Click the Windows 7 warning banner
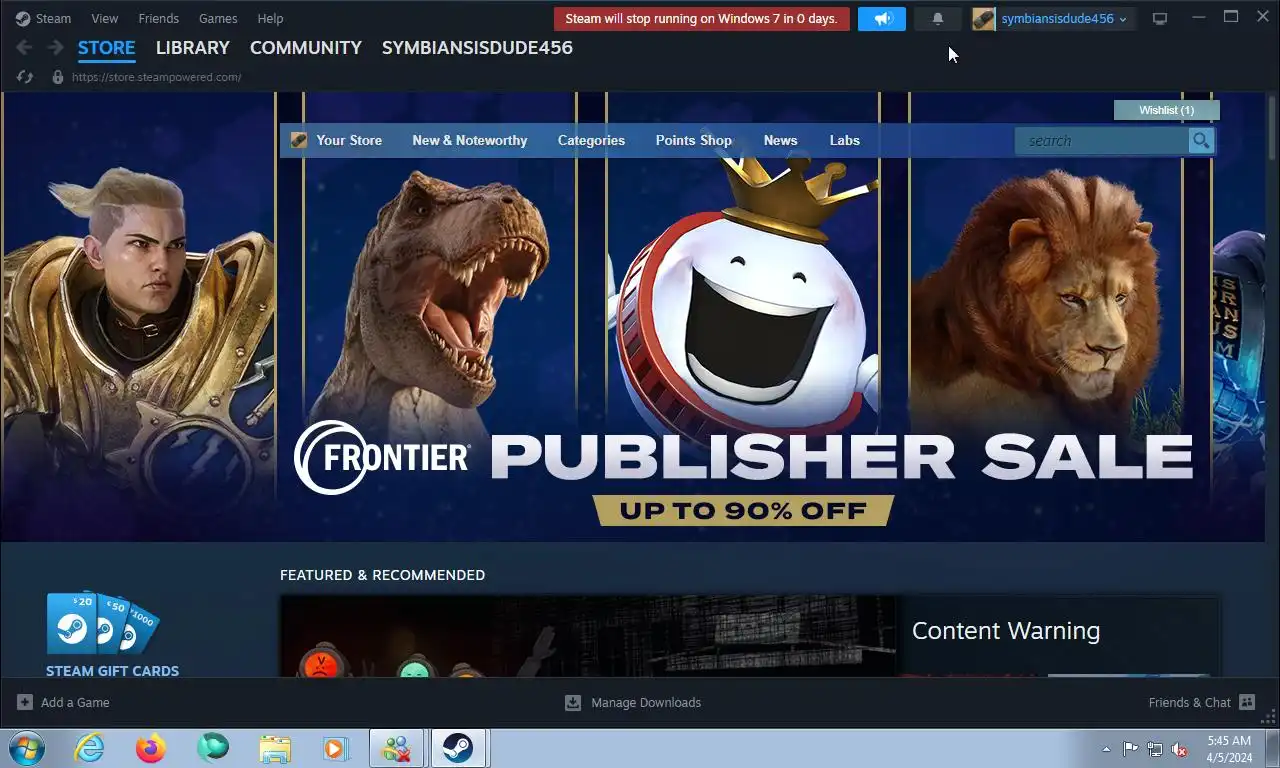Image resolution: width=1280 pixels, height=768 pixels. tap(701, 18)
